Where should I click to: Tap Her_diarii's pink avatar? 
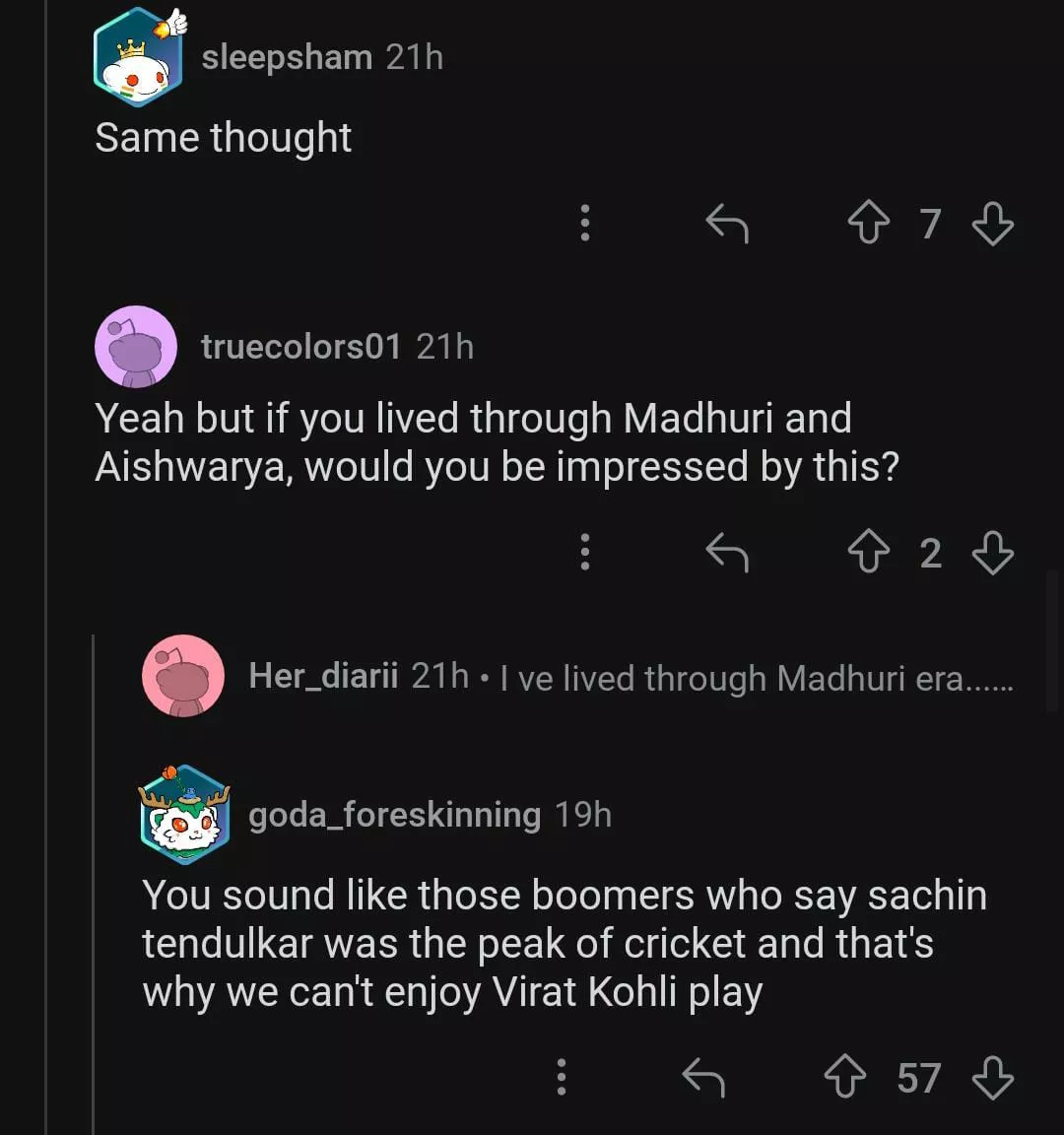click(183, 676)
